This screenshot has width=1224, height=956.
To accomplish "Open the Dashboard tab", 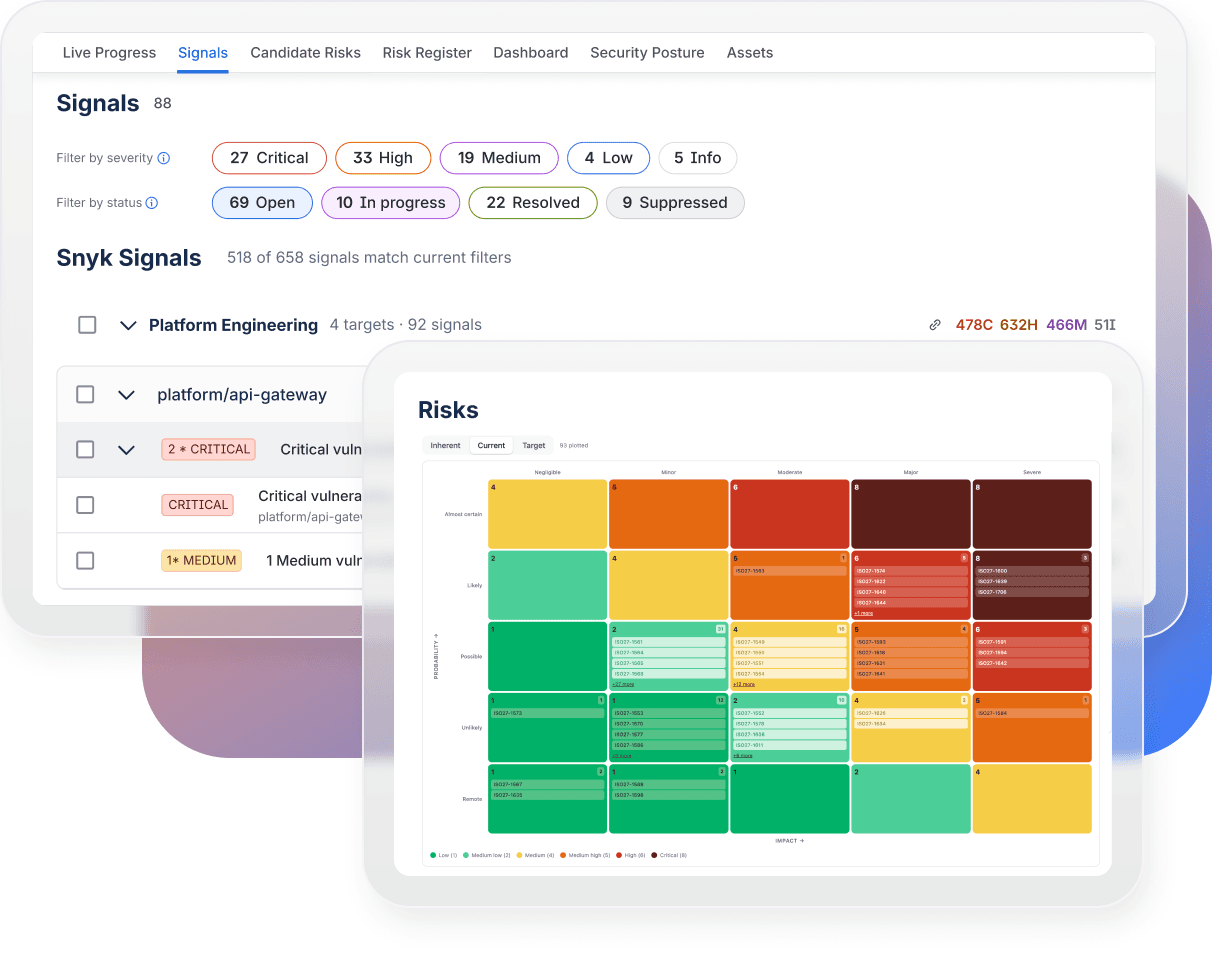I will [x=530, y=53].
